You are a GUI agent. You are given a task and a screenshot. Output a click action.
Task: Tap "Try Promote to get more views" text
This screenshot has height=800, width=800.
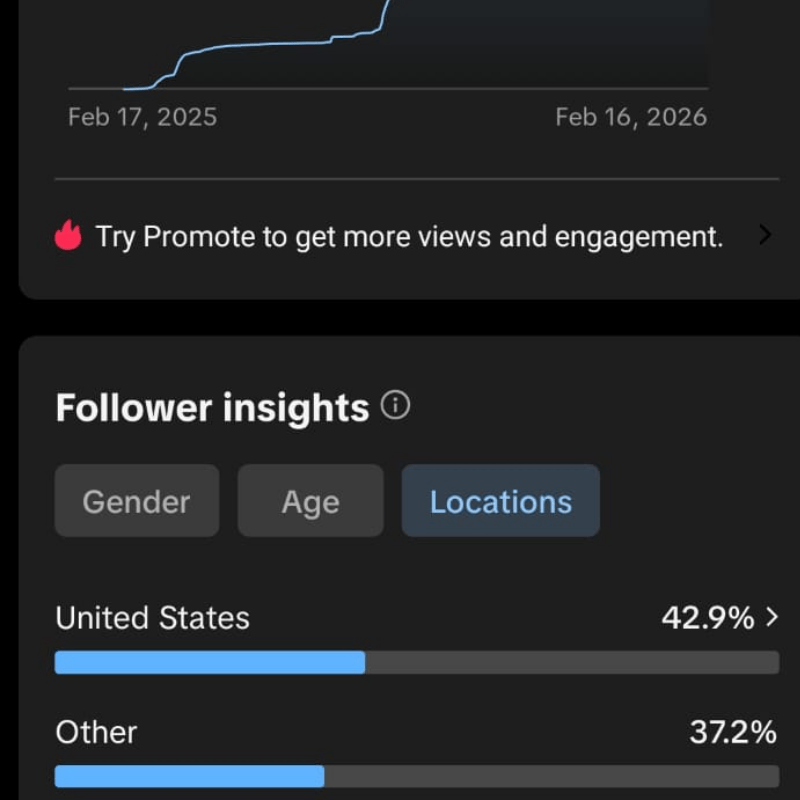pyautogui.click(x=409, y=237)
